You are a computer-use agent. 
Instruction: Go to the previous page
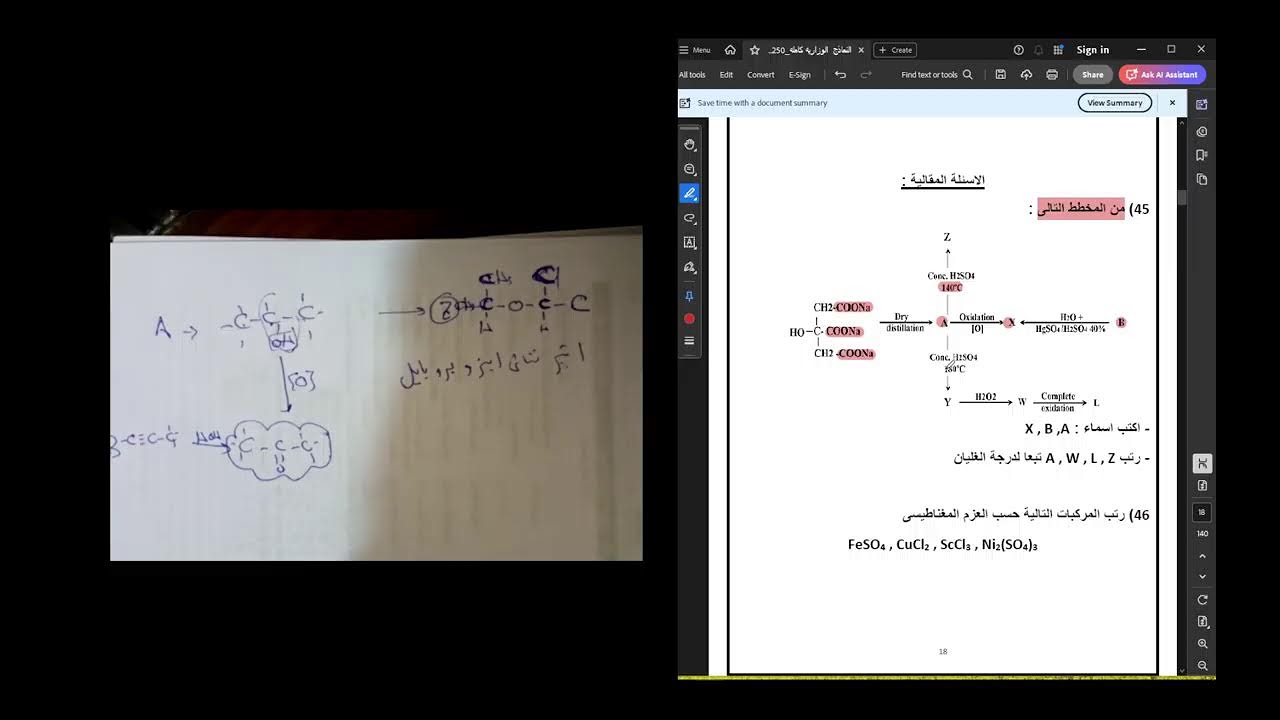pos(1202,556)
